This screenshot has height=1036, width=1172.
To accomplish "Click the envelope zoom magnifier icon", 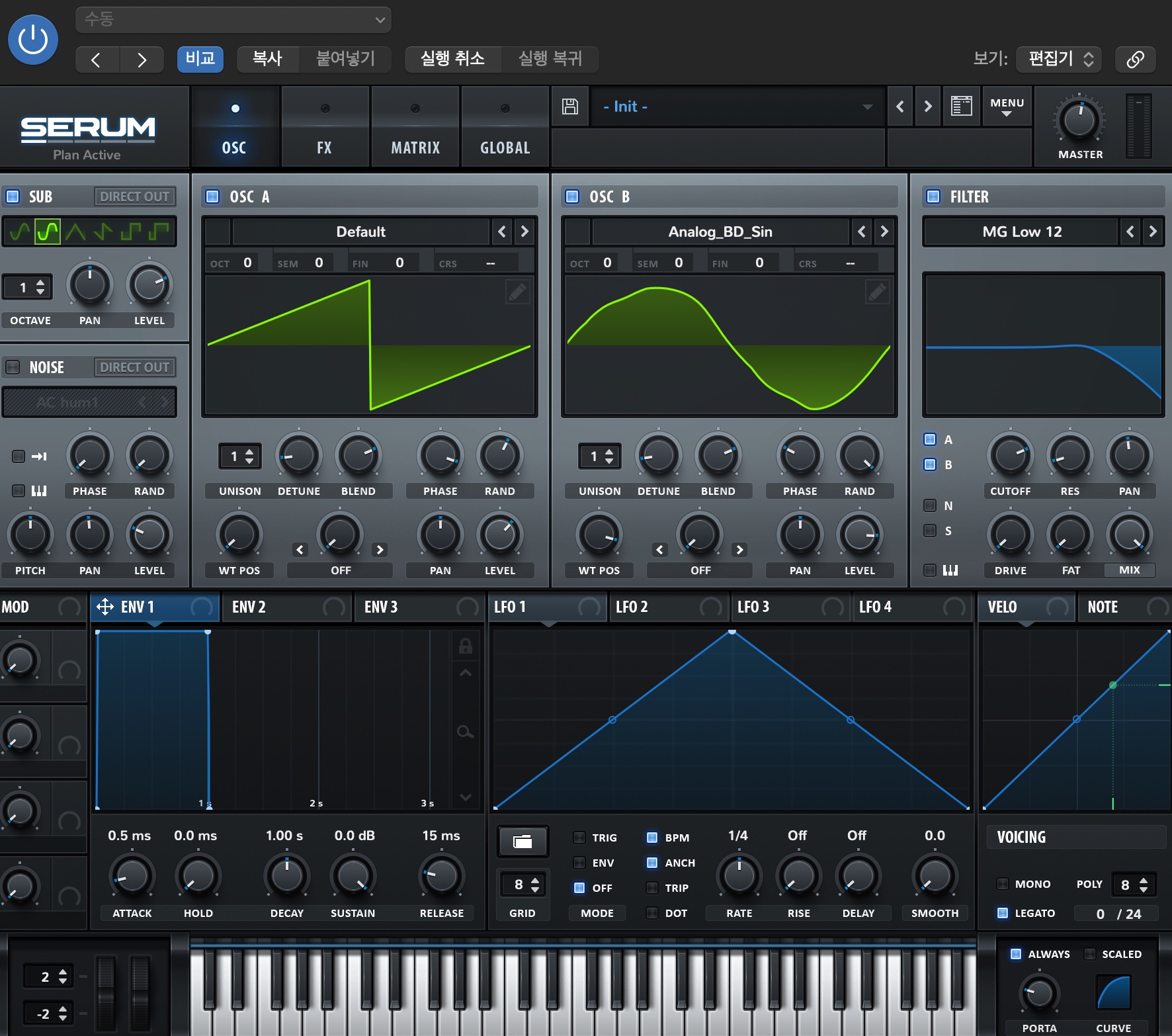I will 466,732.
